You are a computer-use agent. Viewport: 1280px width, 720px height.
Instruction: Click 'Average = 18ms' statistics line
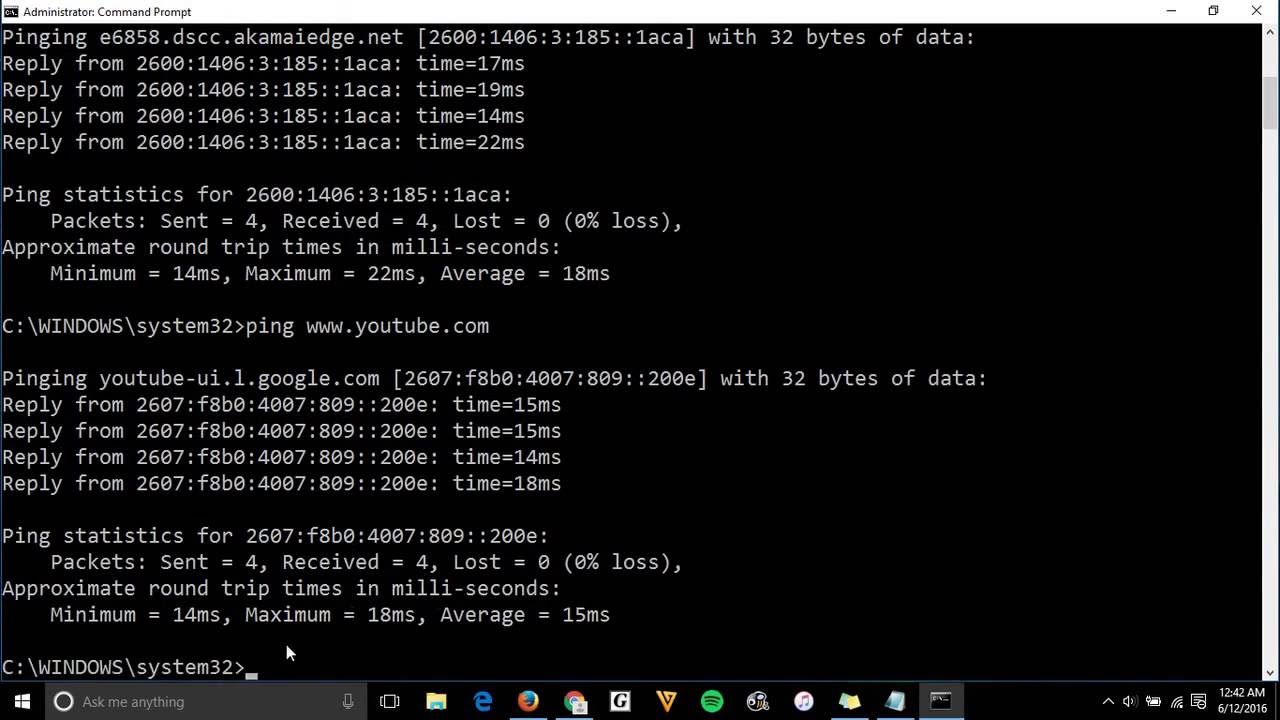click(x=330, y=273)
